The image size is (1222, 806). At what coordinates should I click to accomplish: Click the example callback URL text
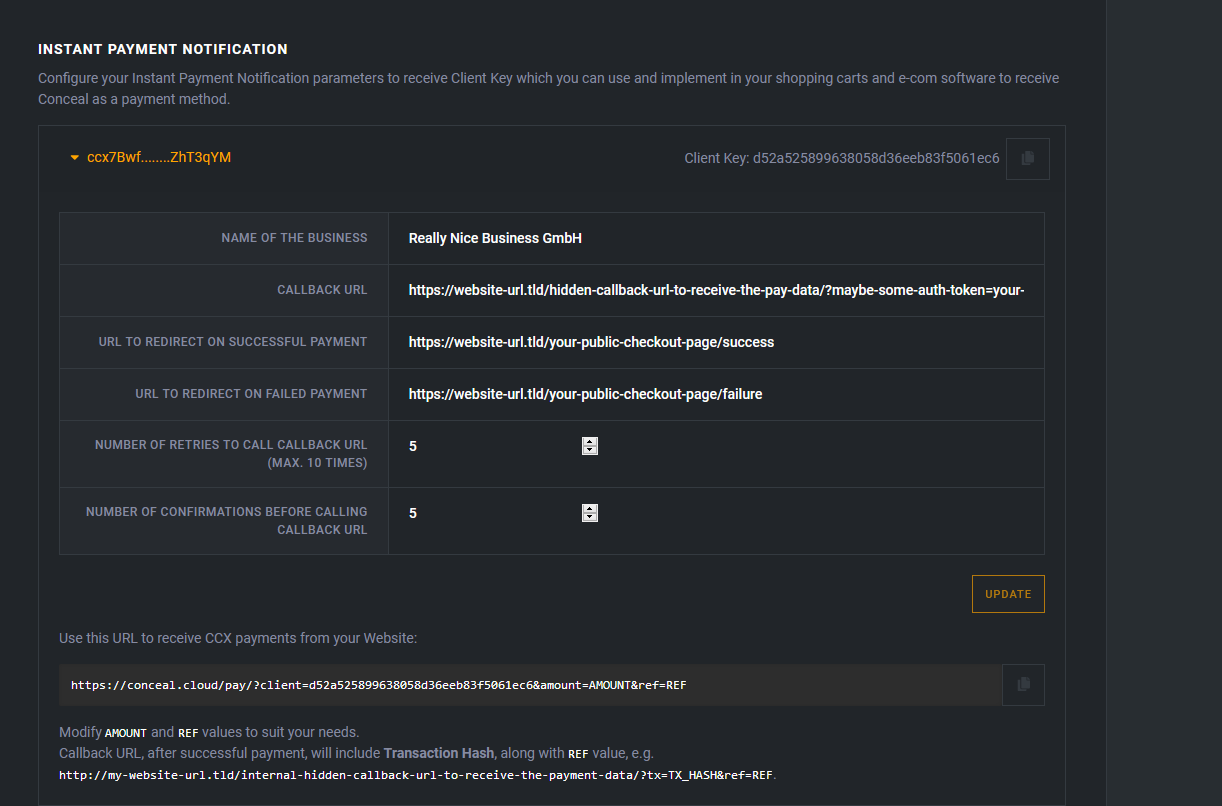416,775
